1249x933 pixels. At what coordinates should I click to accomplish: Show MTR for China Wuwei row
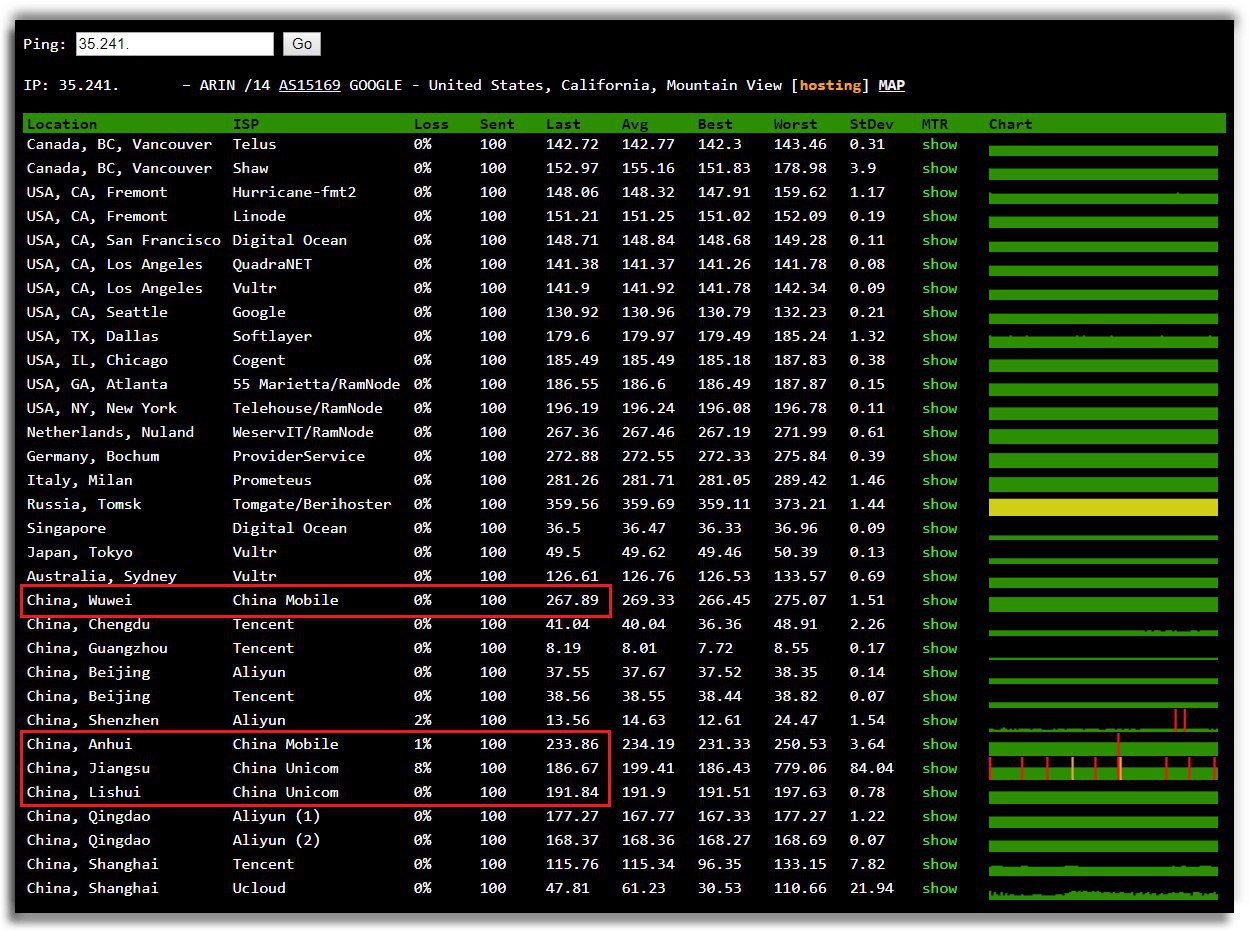[939, 600]
